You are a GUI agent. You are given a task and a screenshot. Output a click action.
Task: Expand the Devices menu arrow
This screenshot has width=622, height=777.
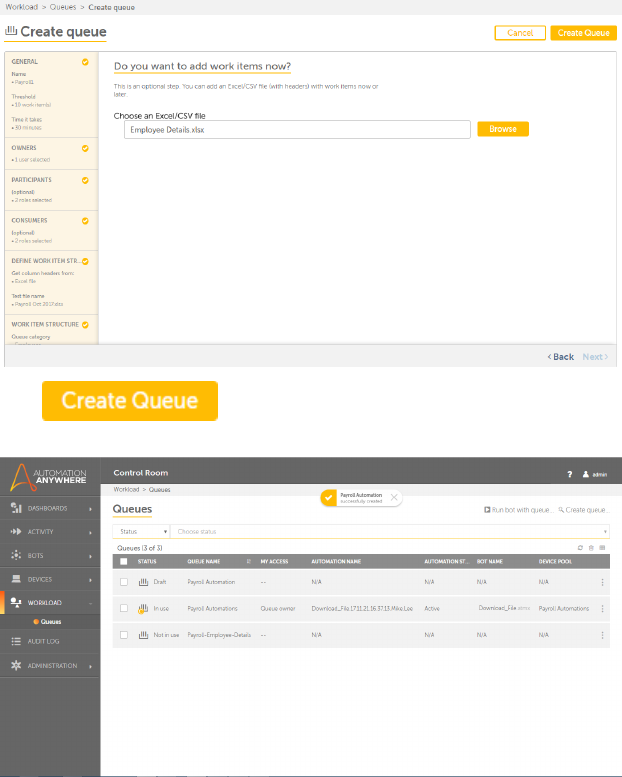point(90,580)
